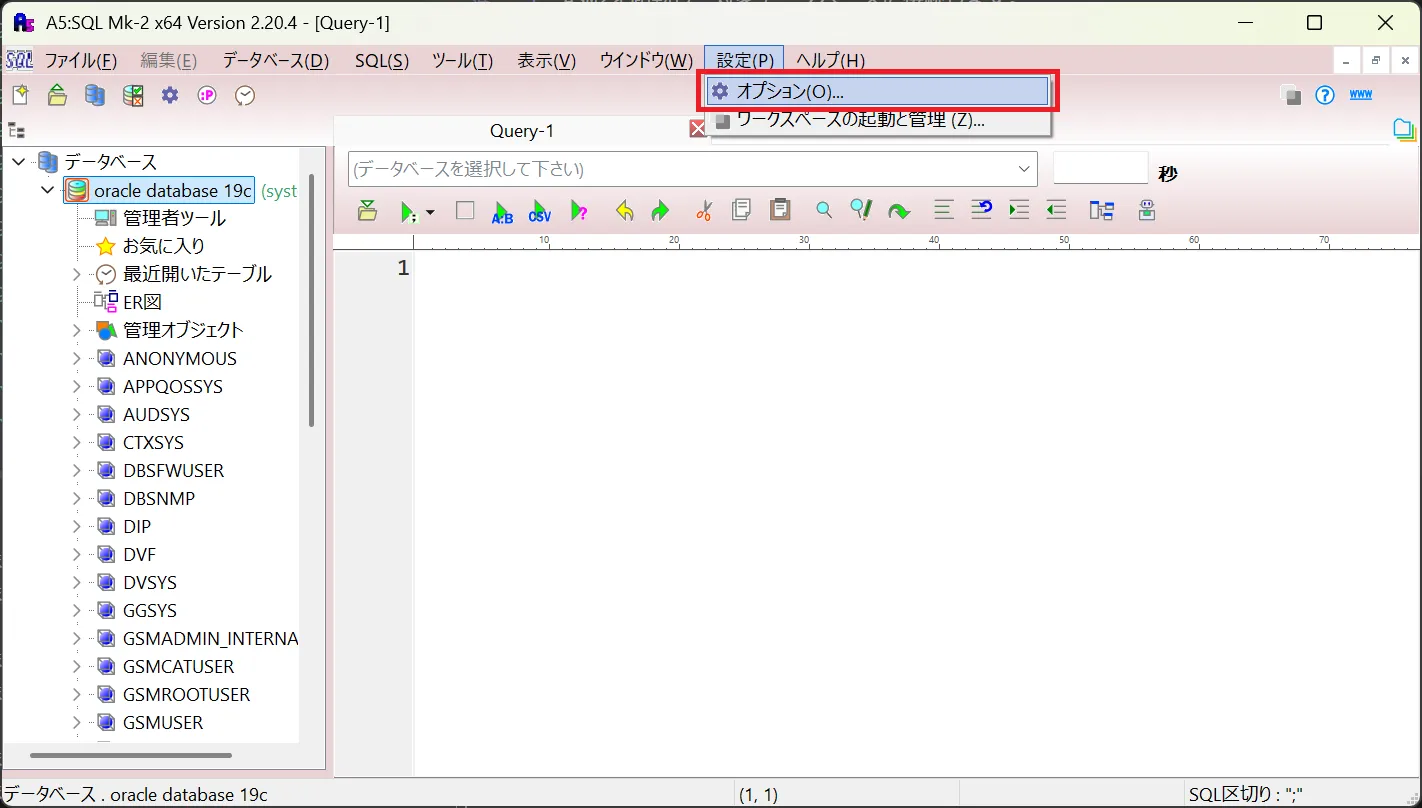
Task: Open the SQL(S) menu
Action: pos(382,61)
